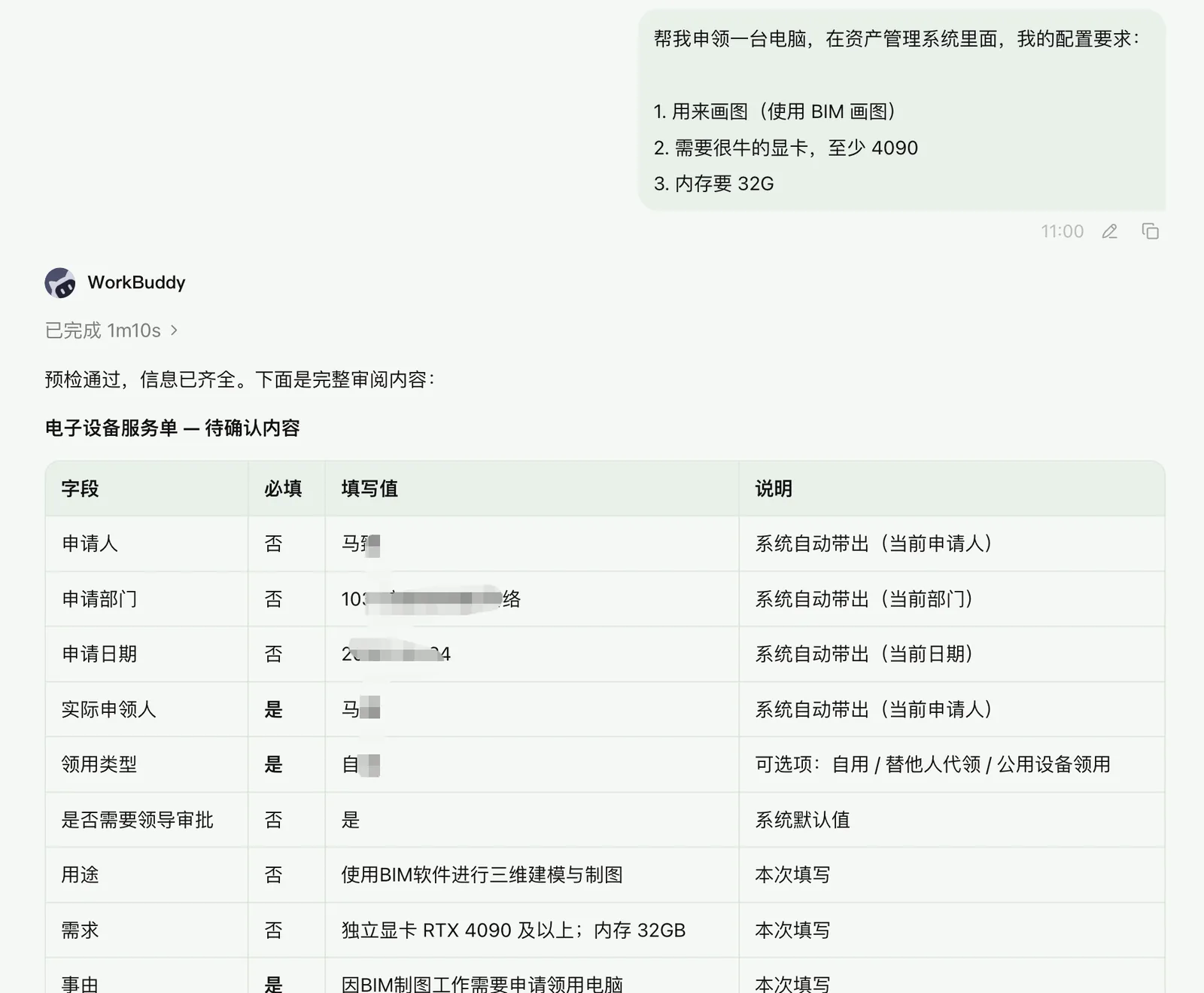Viewport: 1204px width, 993px height.
Task: Click the edit message pencil icon
Action: tap(1109, 232)
